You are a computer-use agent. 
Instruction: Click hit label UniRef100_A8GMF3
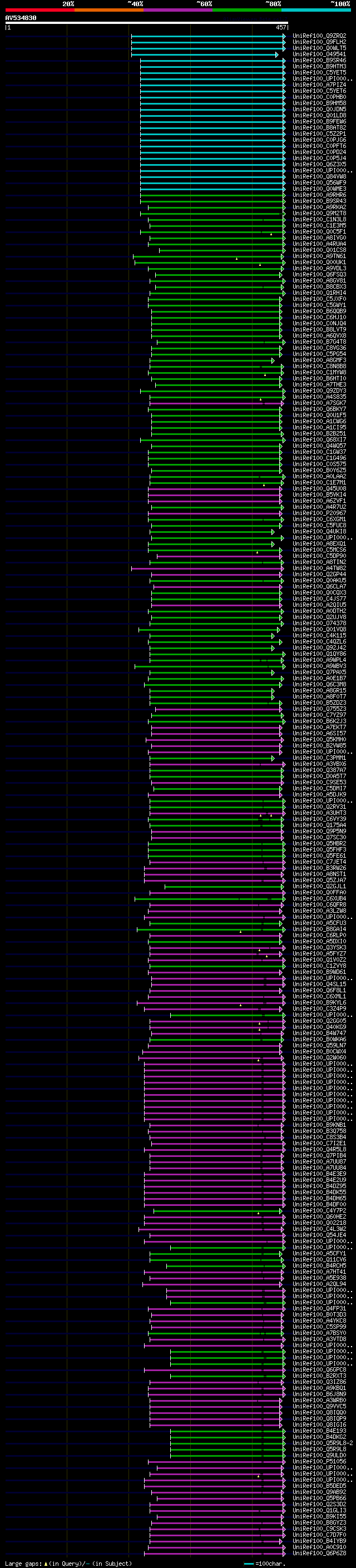click(319, 360)
